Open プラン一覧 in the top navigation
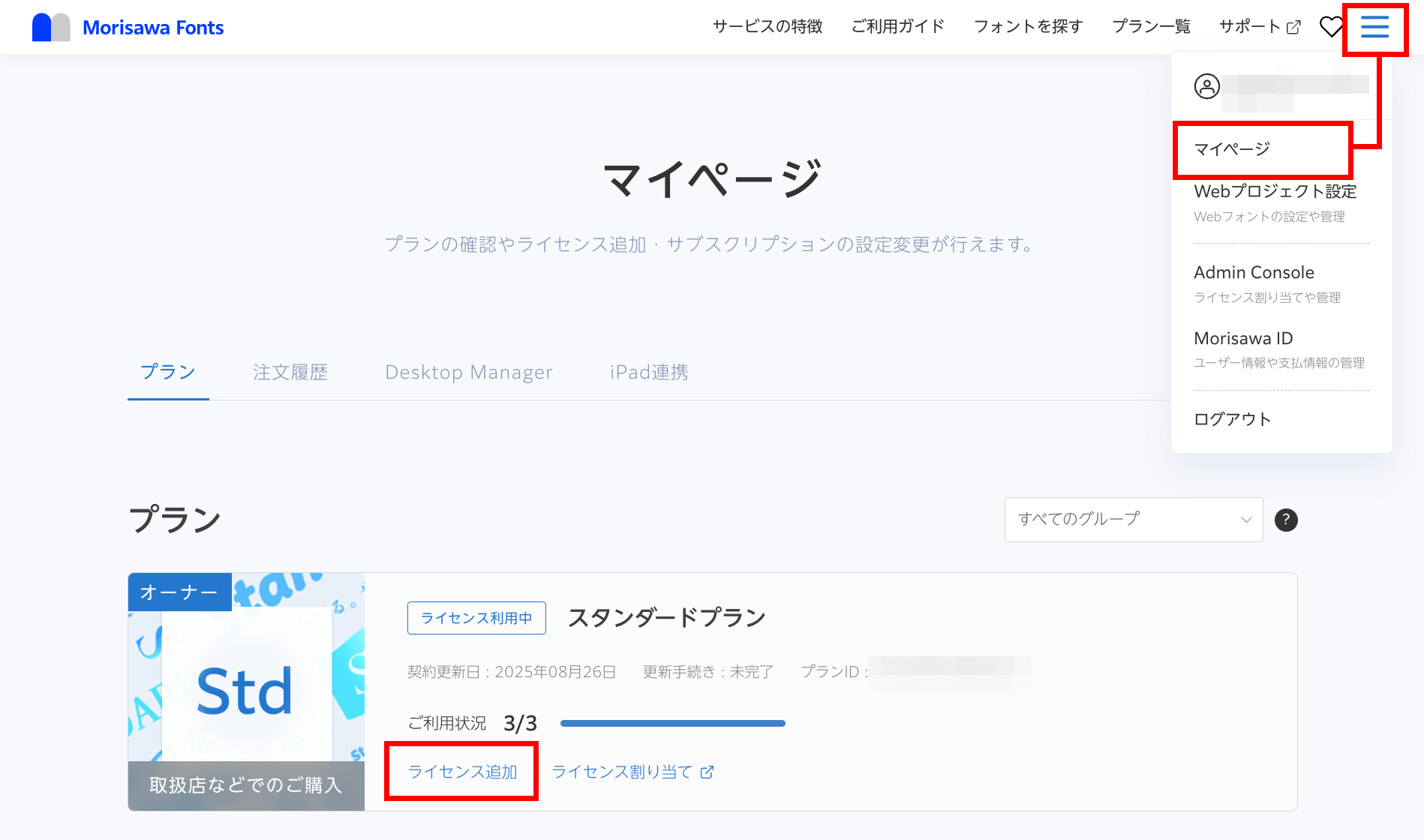The height and width of the screenshot is (840, 1424). click(x=1151, y=27)
